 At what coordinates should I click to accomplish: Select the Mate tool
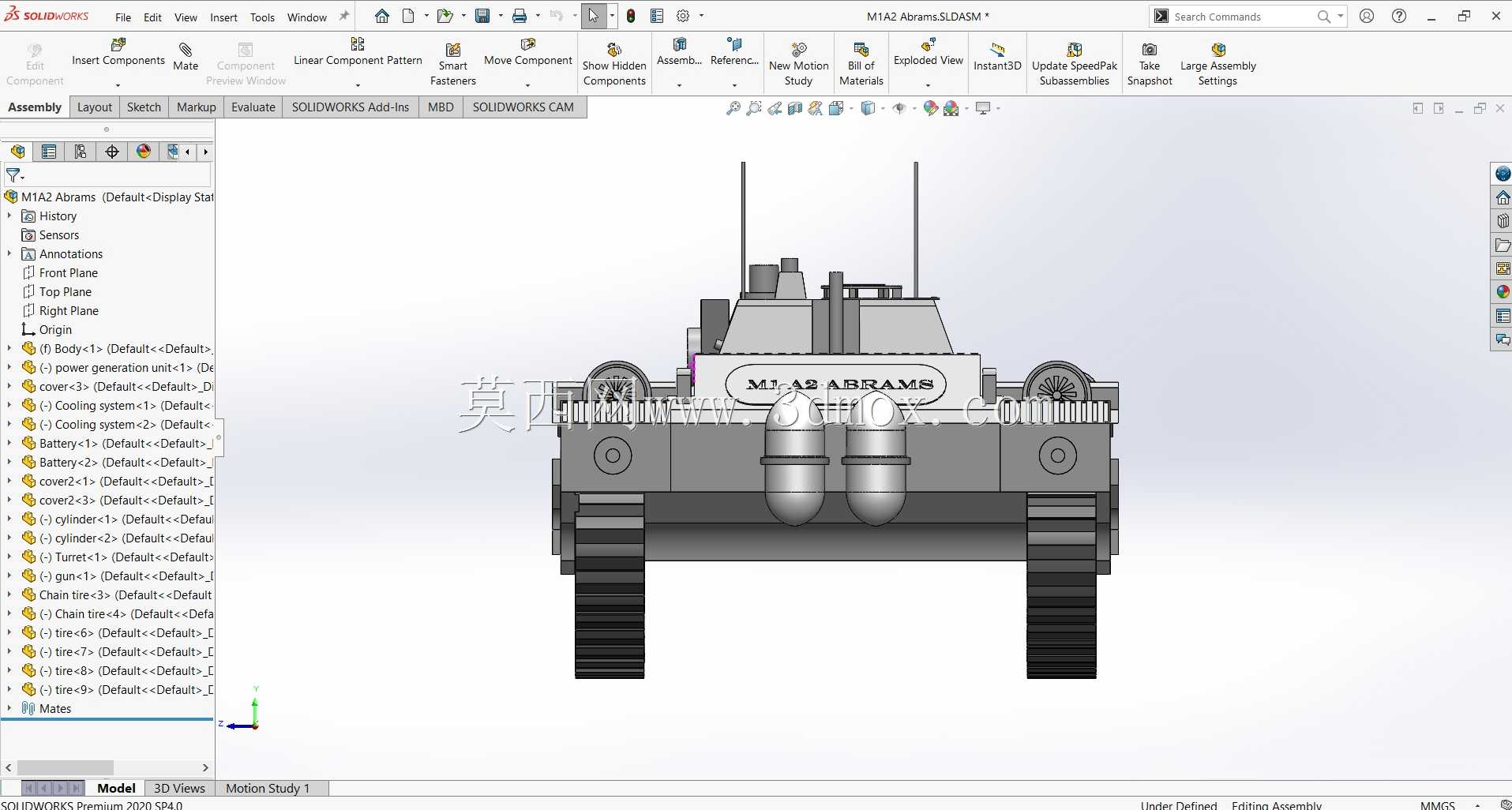click(x=186, y=58)
